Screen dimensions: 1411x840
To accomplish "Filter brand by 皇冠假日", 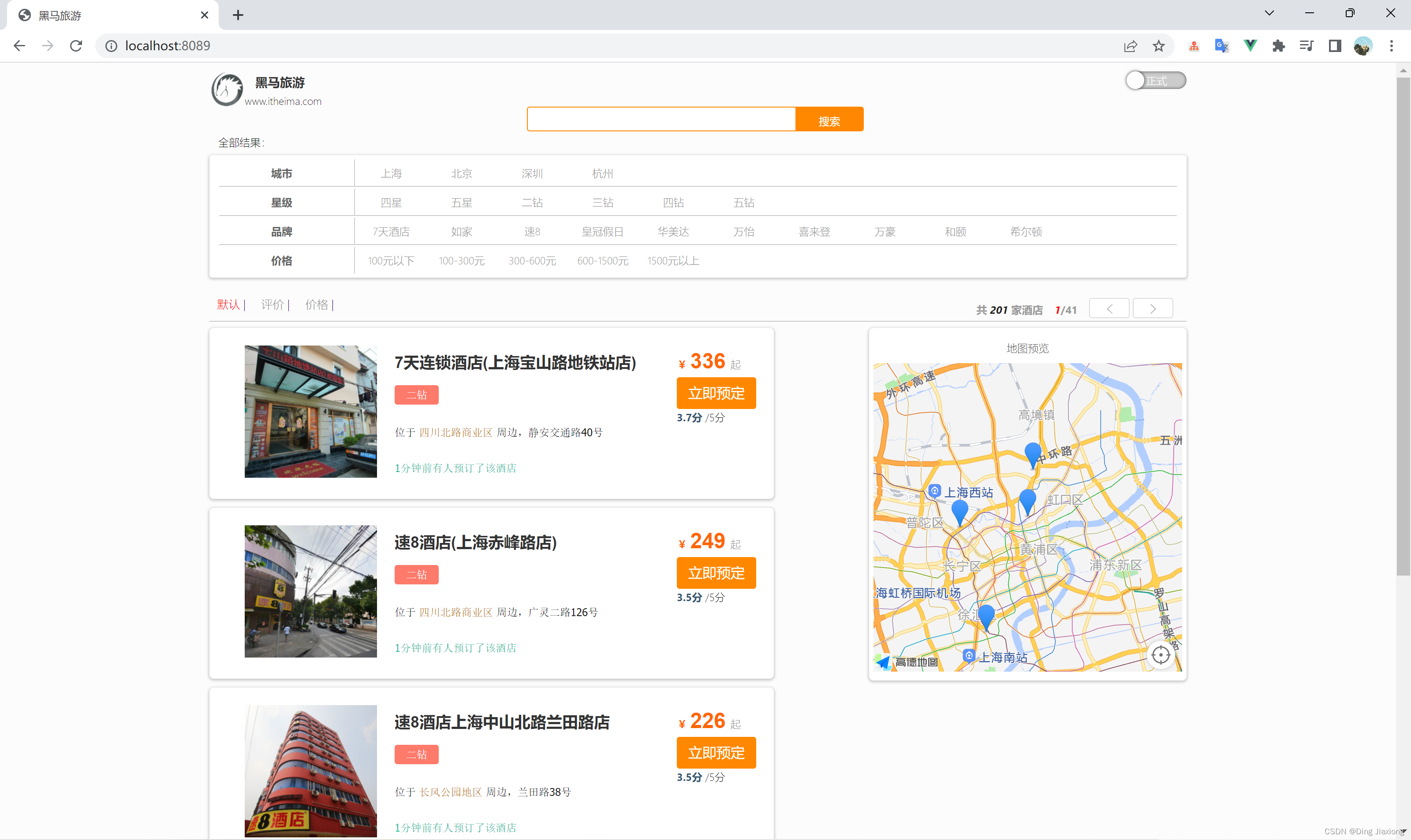I will point(602,231).
